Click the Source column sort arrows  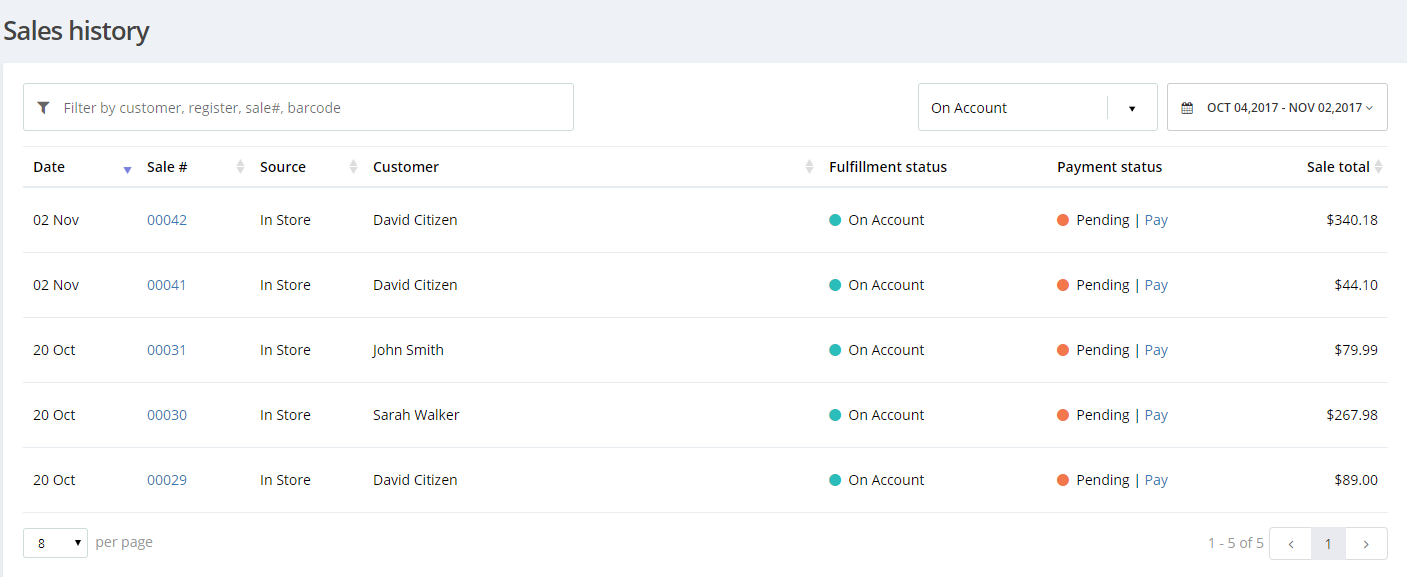[353, 167]
